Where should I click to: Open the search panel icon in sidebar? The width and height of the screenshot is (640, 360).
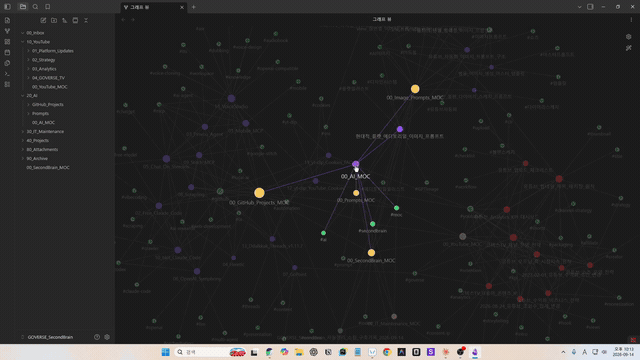point(36,7)
